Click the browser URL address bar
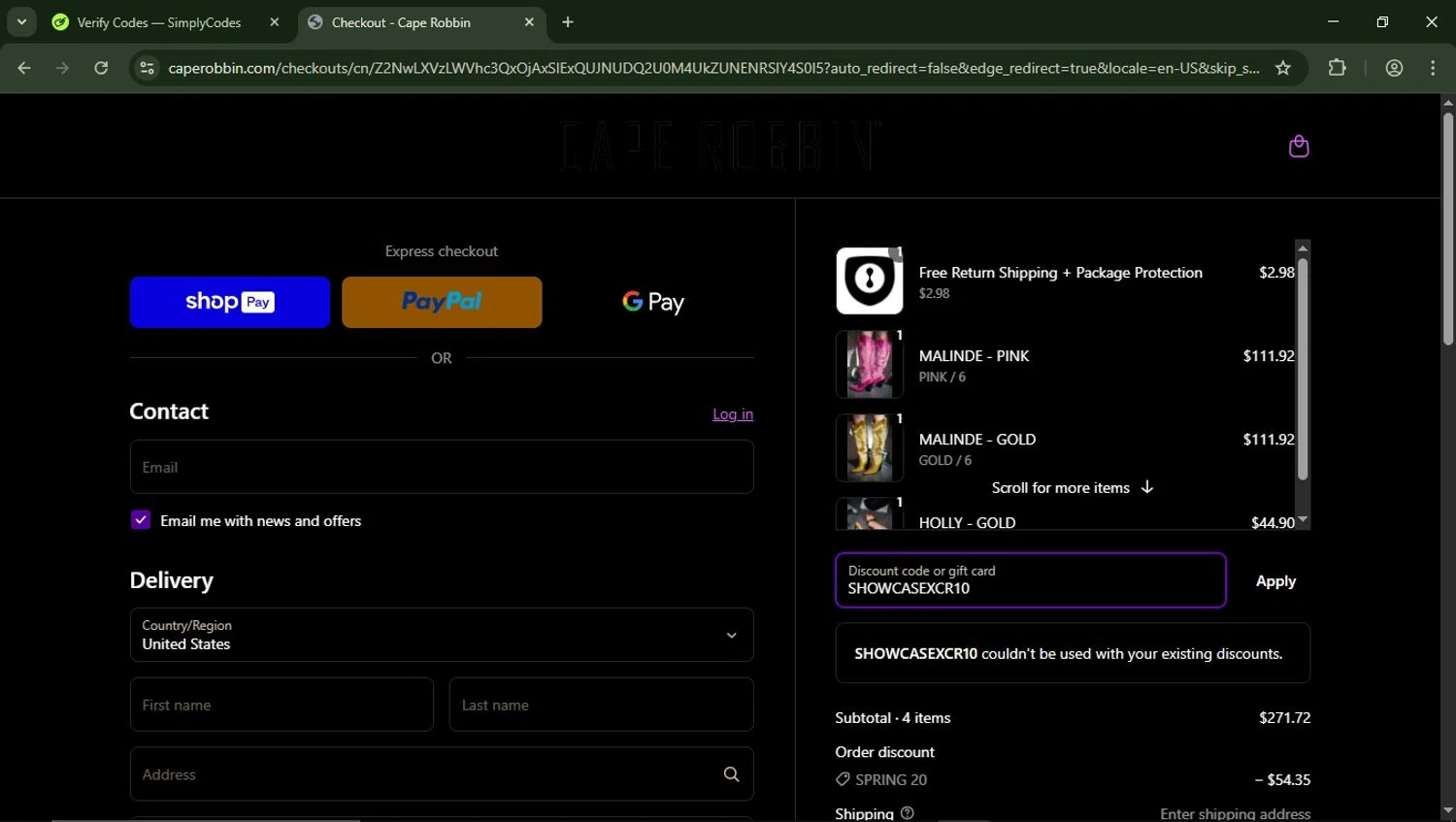The height and width of the screenshot is (822, 1456). pos(713,68)
